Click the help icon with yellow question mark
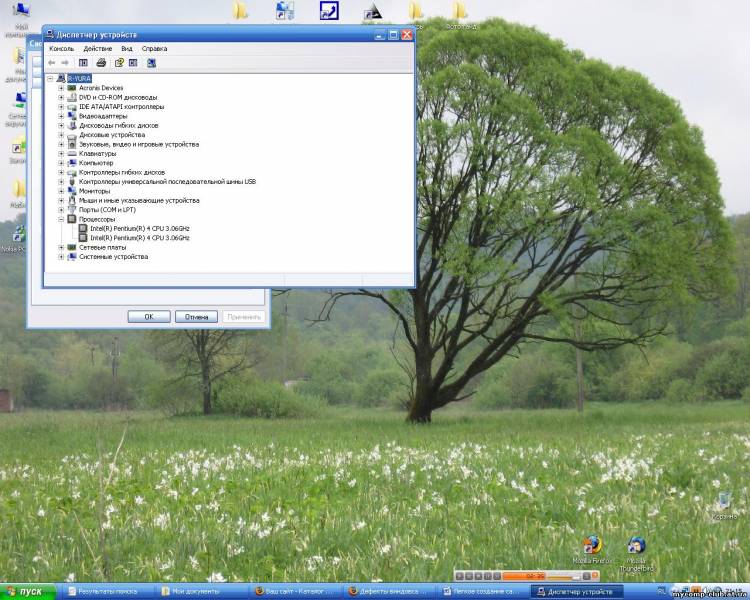This screenshot has height=600, width=750. click(119, 63)
